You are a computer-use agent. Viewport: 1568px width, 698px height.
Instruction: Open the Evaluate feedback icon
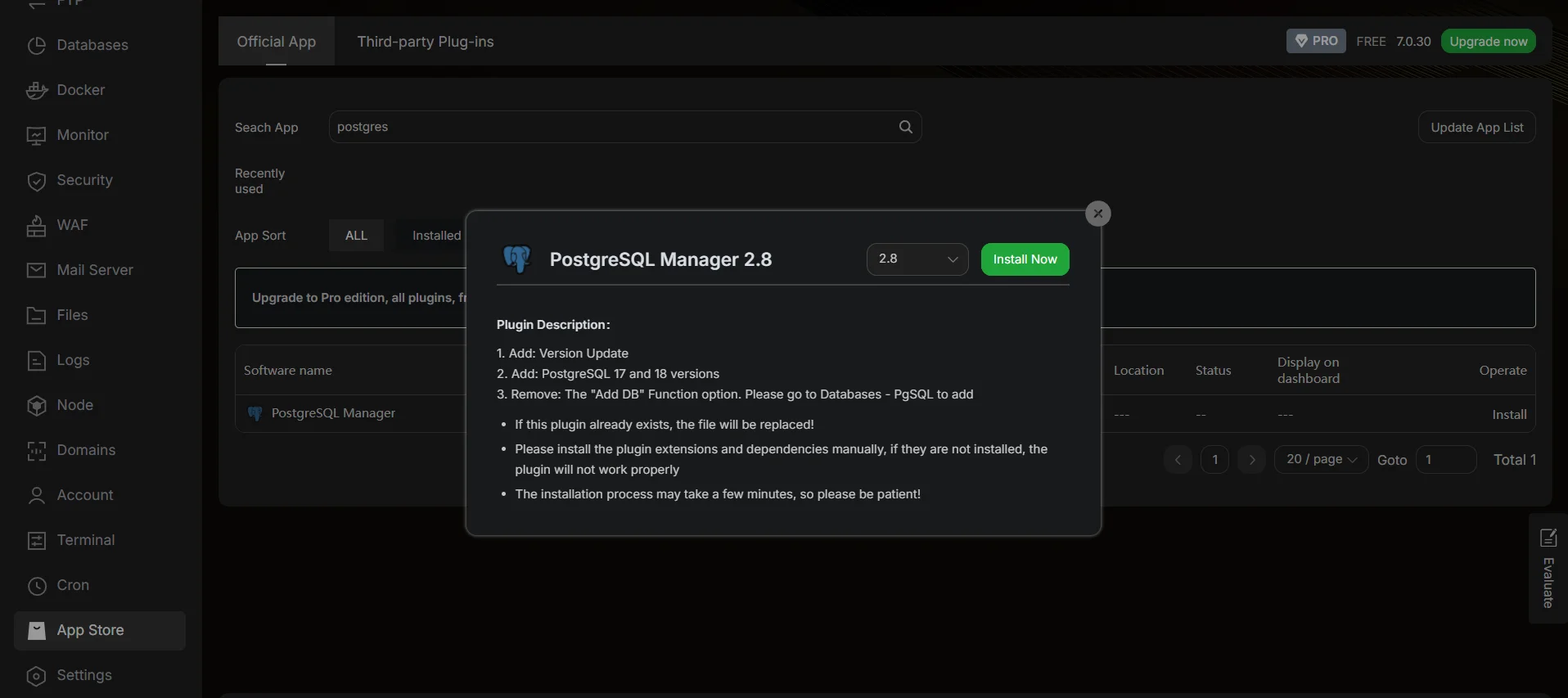click(1548, 538)
